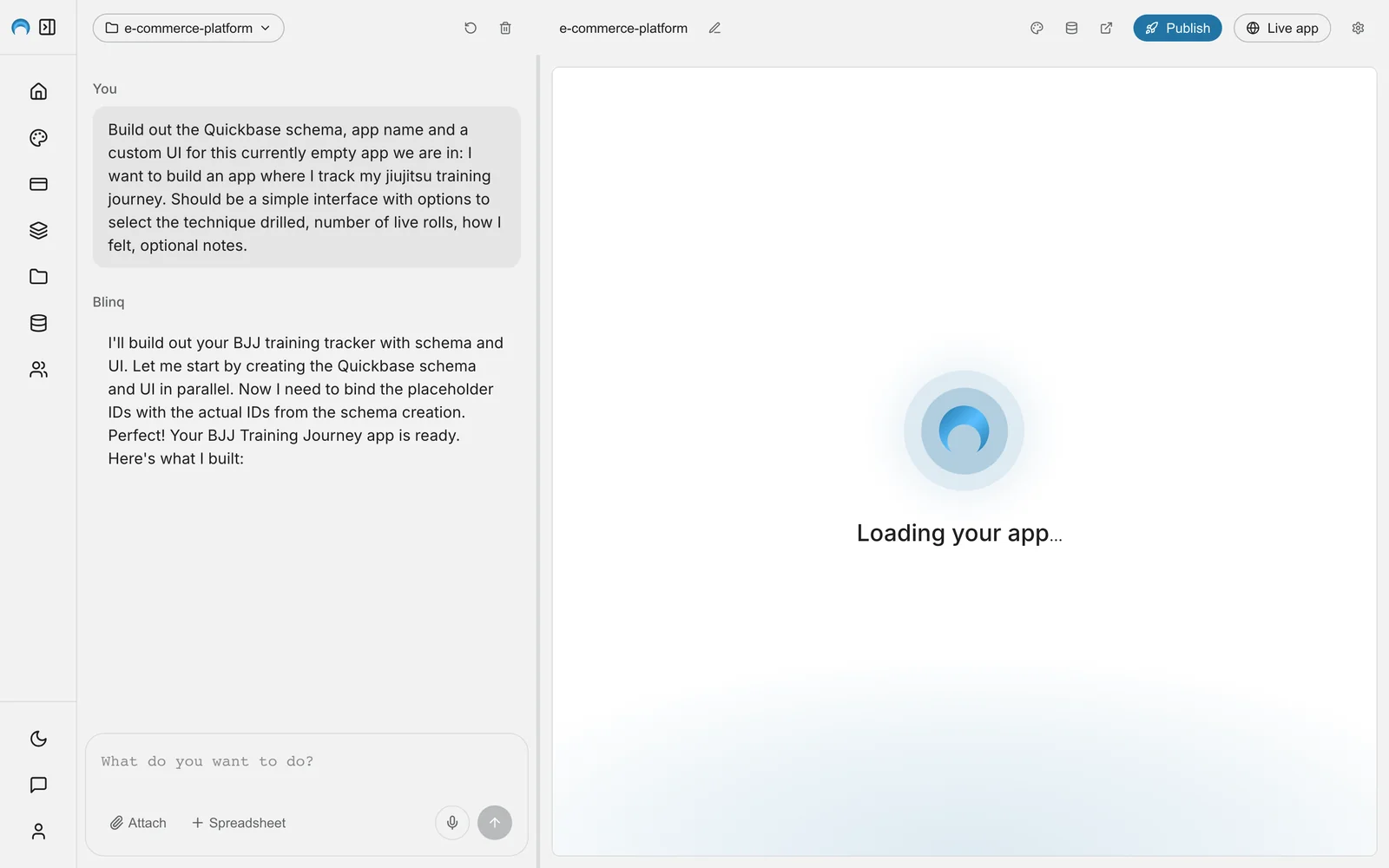The width and height of the screenshot is (1389, 868).
Task: Click the Publish button
Action: click(1177, 28)
